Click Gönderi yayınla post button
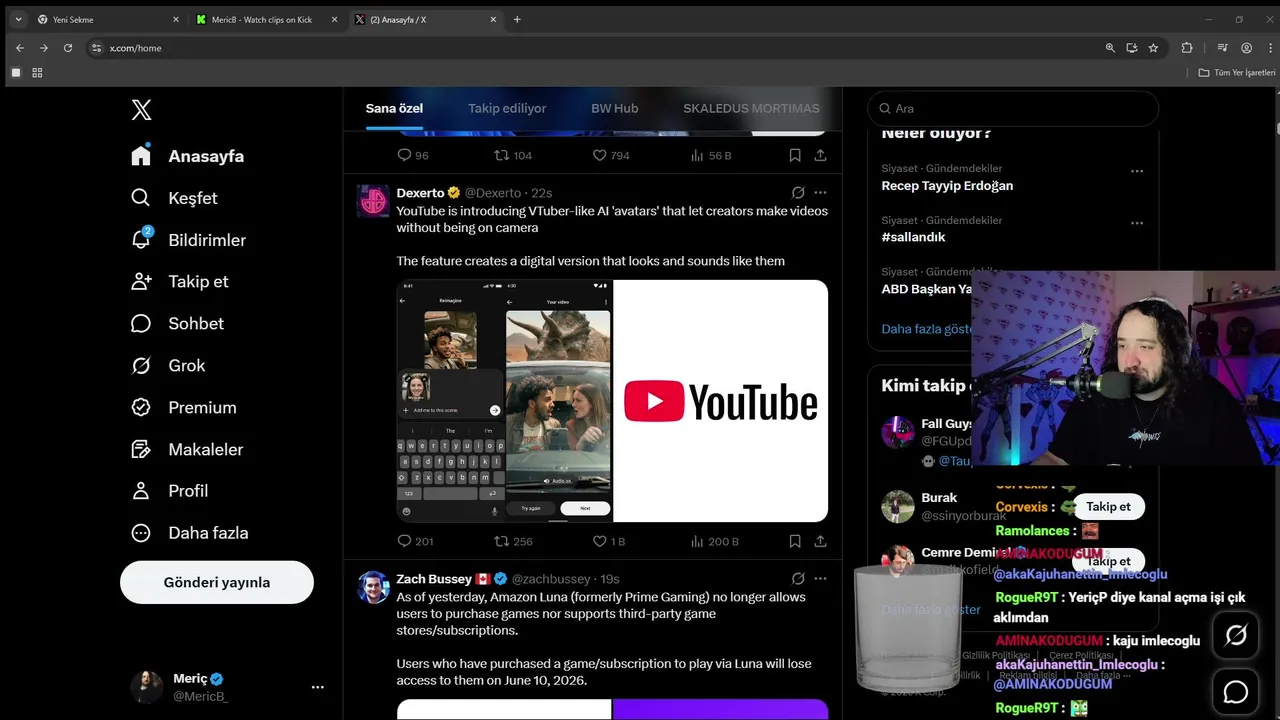The image size is (1280, 720). click(x=217, y=582)
